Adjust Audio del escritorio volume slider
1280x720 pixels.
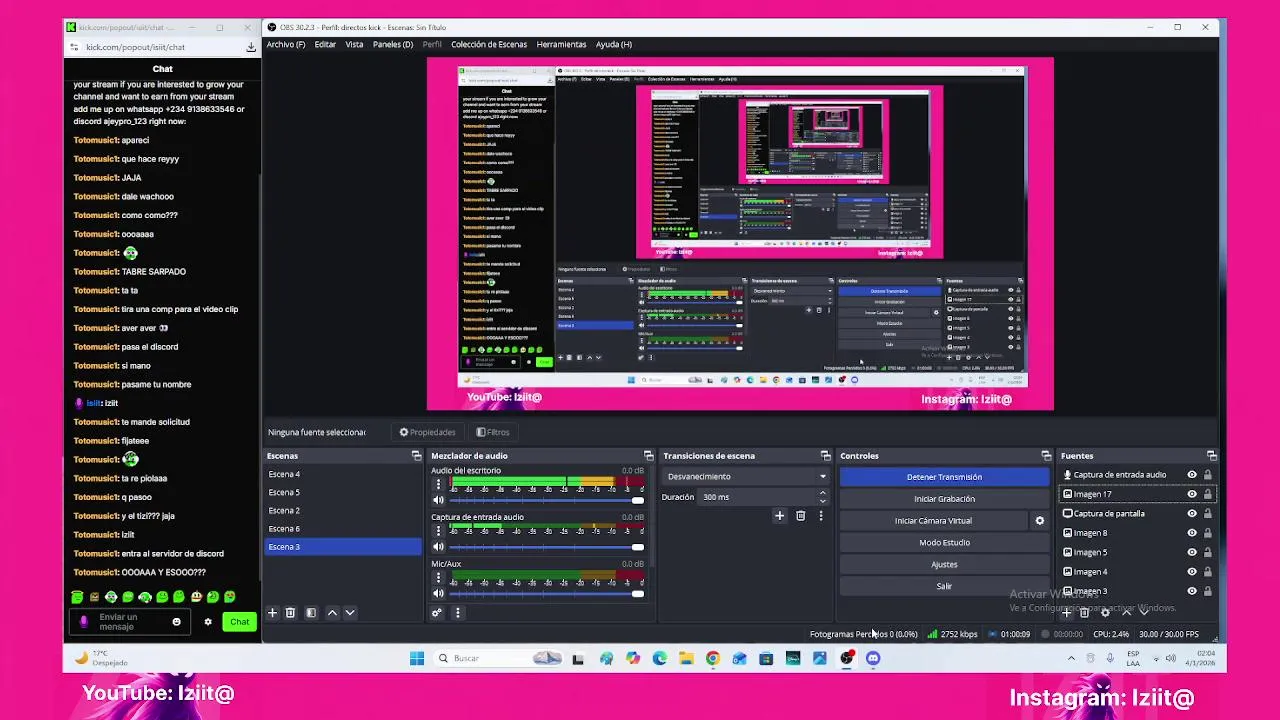[x=546, y=500]
